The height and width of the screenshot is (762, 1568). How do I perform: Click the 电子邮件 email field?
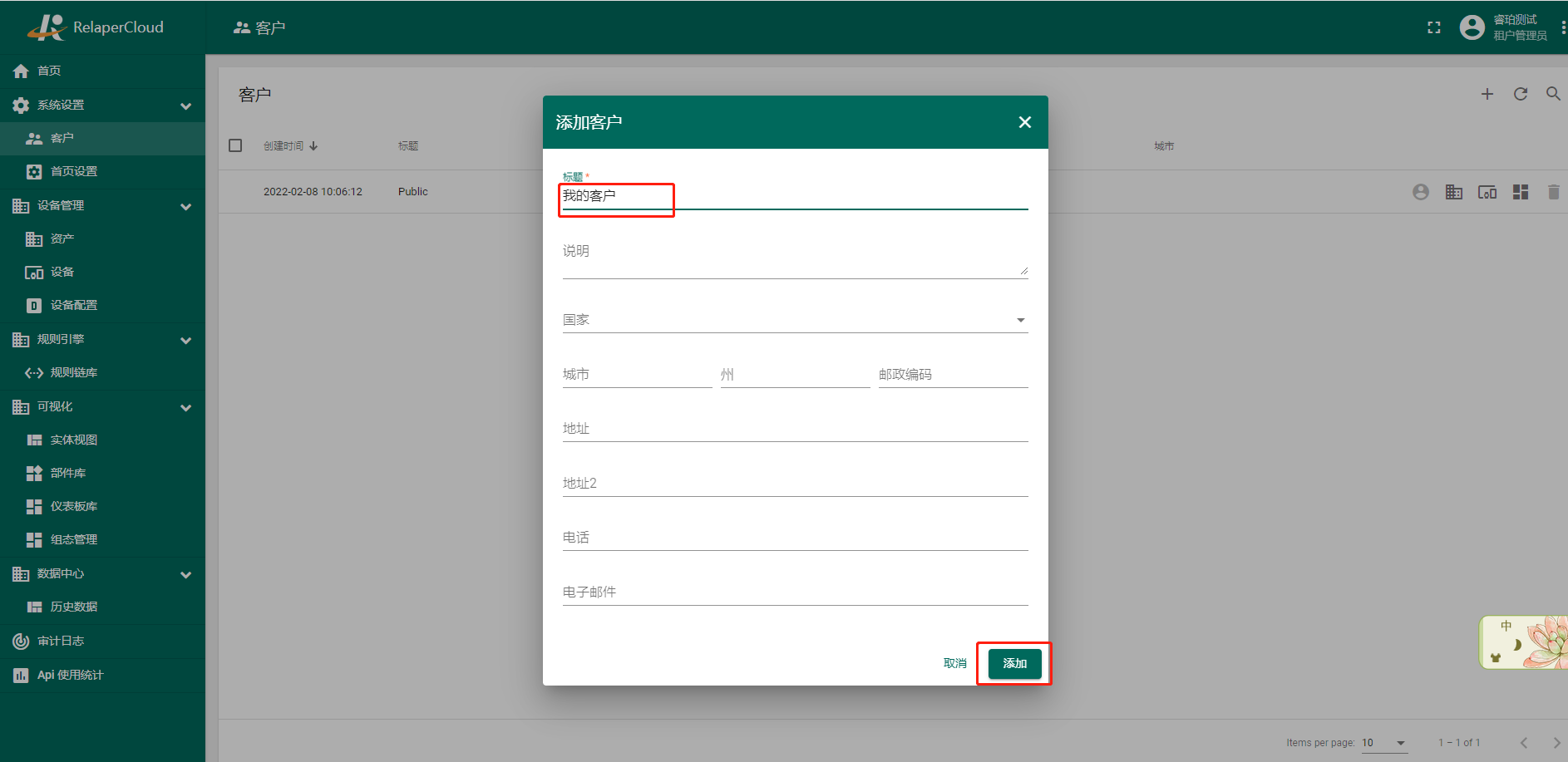pos(795,592)
